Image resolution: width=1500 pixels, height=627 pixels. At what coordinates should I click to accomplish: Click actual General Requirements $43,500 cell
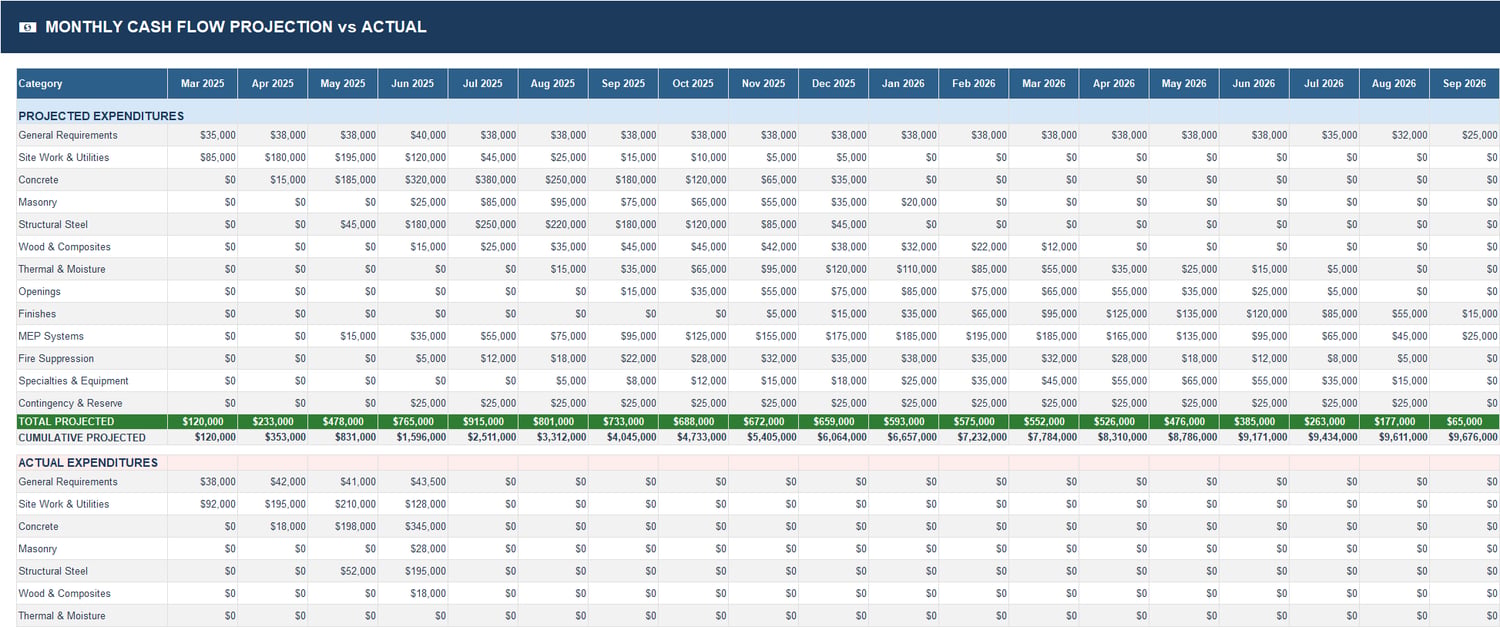[x=413, y=482]
